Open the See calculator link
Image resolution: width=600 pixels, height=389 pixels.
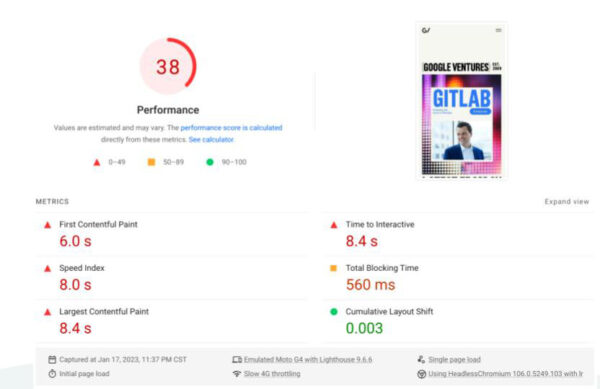(211, 140)
